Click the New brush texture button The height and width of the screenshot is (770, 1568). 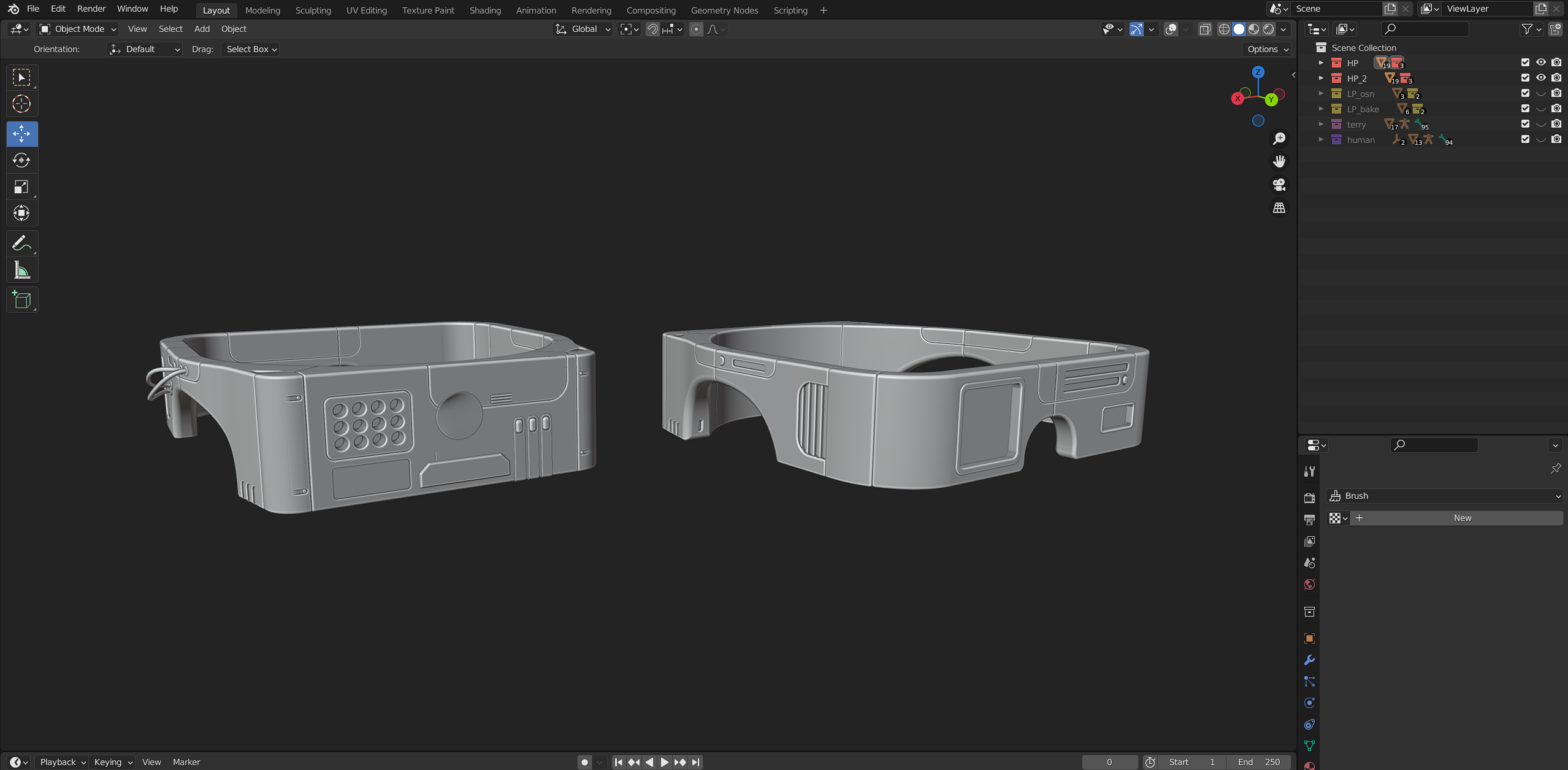1462,518
